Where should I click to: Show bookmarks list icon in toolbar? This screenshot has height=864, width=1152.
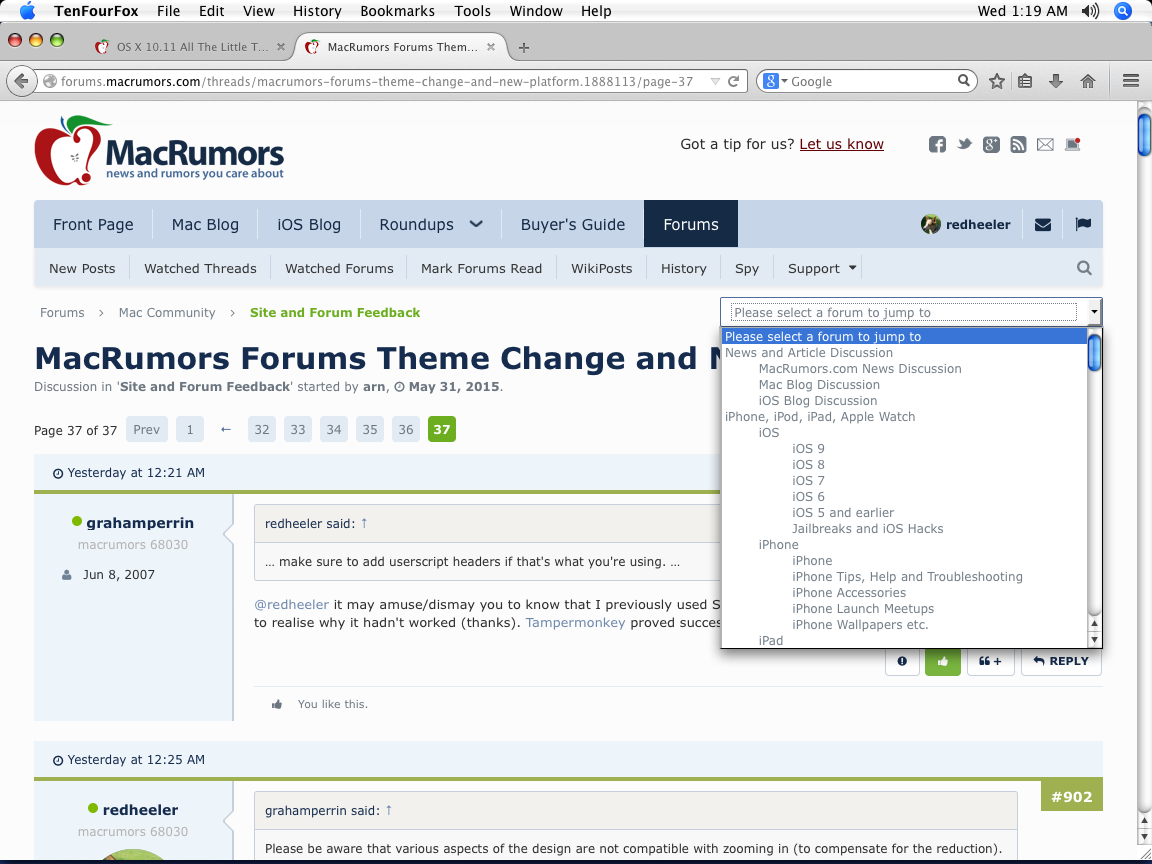(1026, 82)
